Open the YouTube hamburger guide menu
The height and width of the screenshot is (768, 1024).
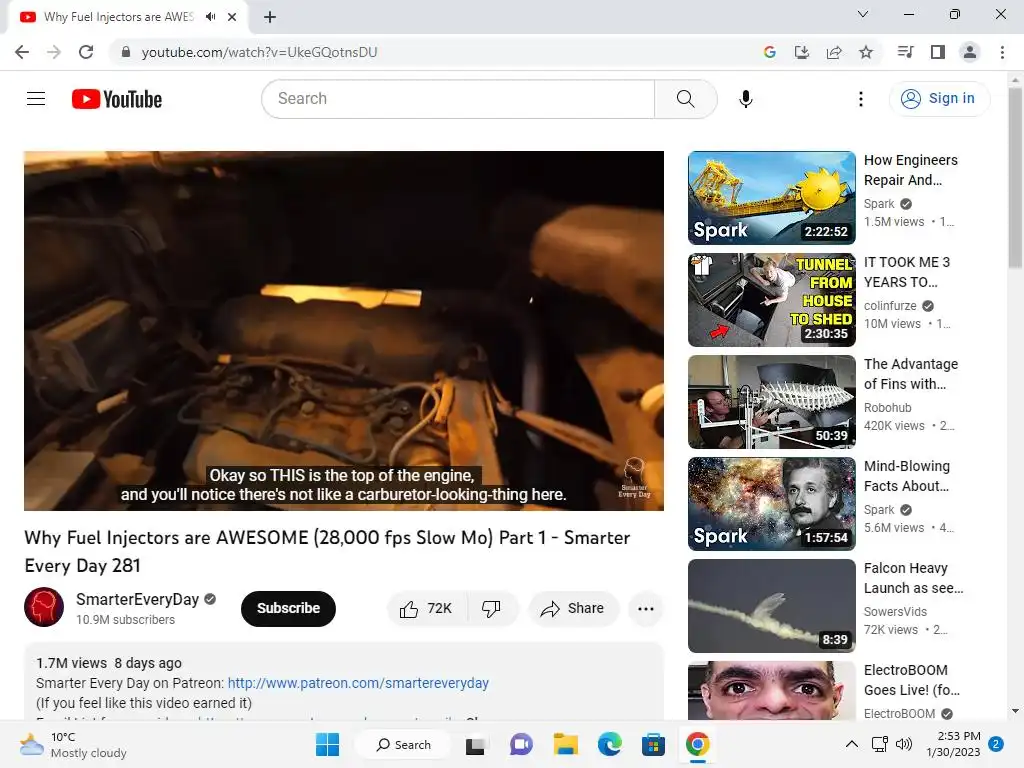36,99
